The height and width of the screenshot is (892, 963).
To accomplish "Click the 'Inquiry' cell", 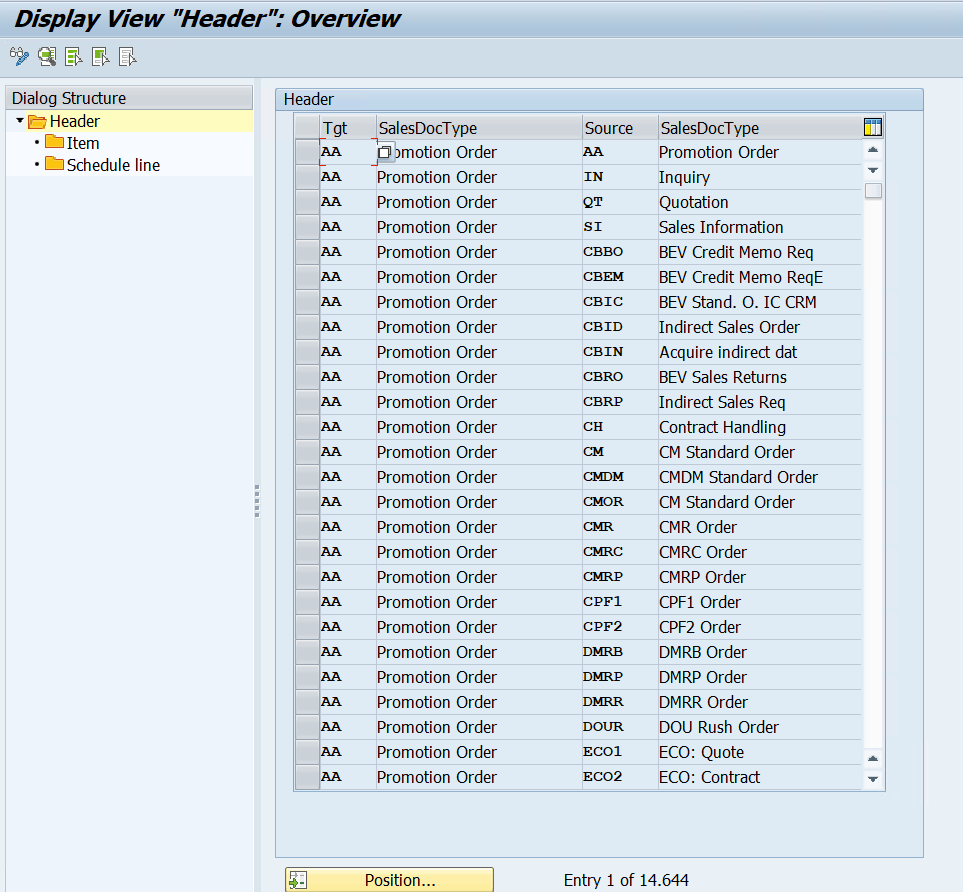I will pos(759,177).
